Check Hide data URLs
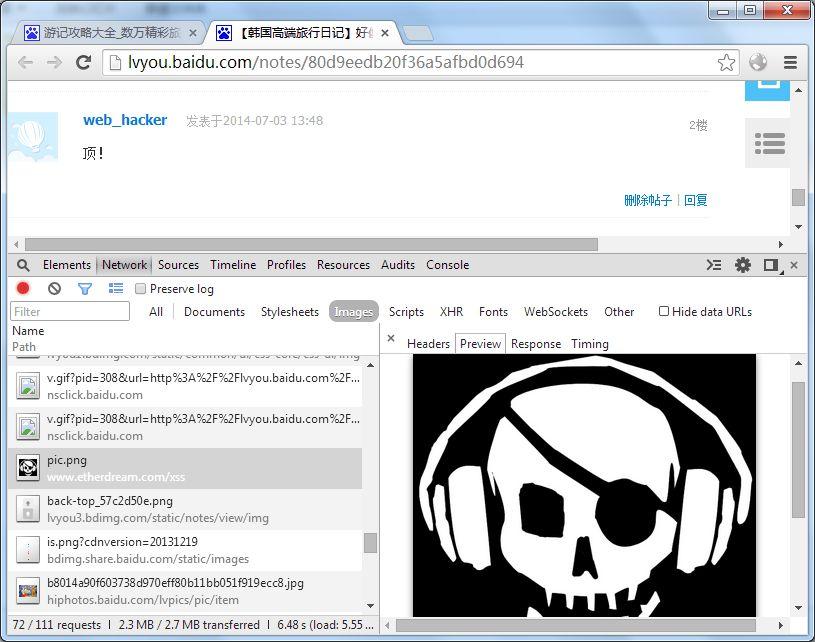This screenshot has height=642, width=815. (664, 311)
